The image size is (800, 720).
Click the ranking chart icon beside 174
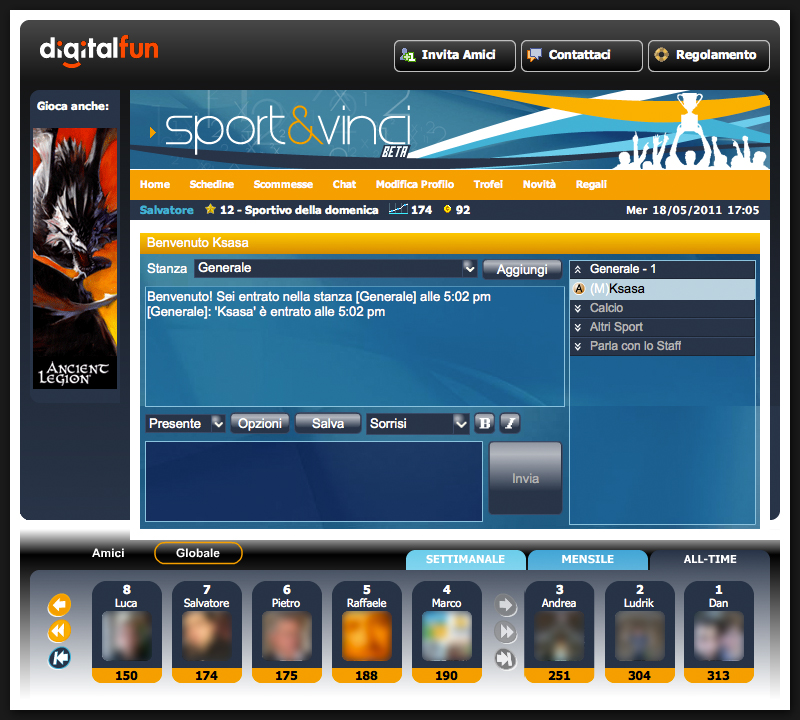point(398,209)
